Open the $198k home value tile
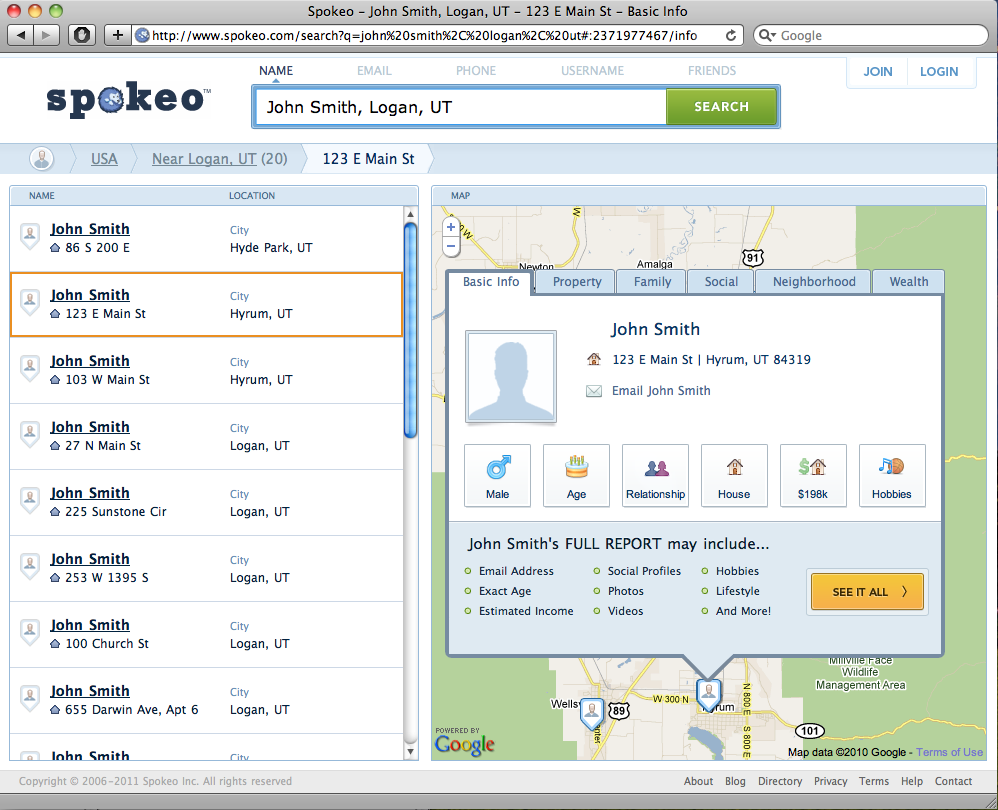The height and width of the screenshot is (810, 998). coord(813,475)
